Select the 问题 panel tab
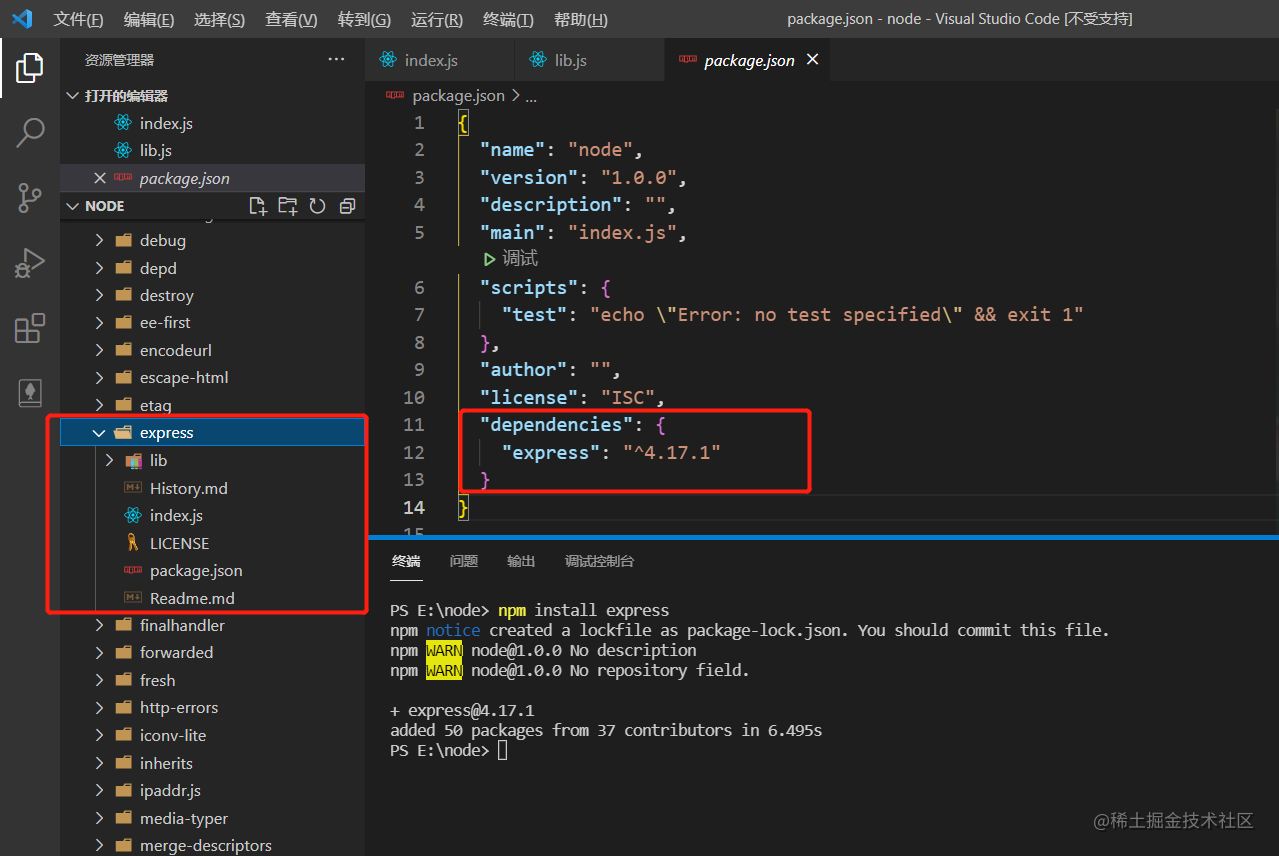 pos(464,561)
